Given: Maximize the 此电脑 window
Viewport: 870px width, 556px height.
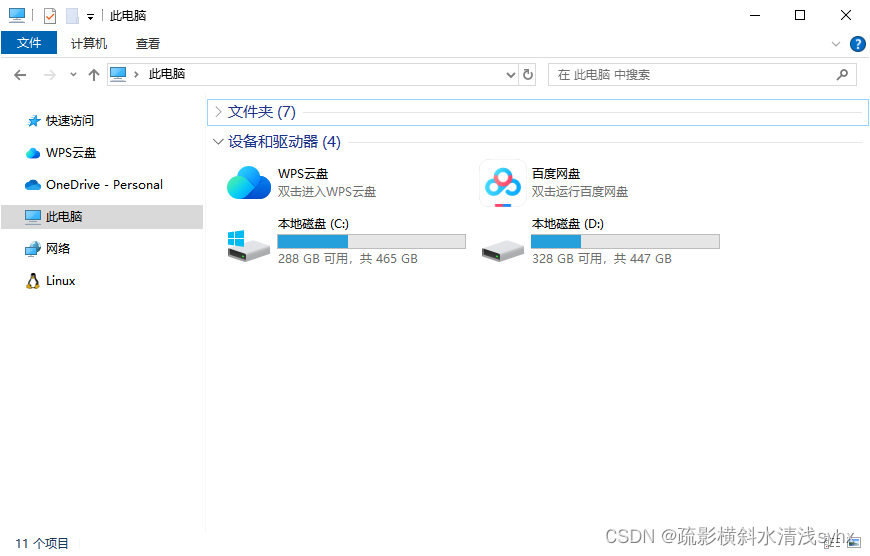Looking at the screenshot, I should click(x=800, y=16).
